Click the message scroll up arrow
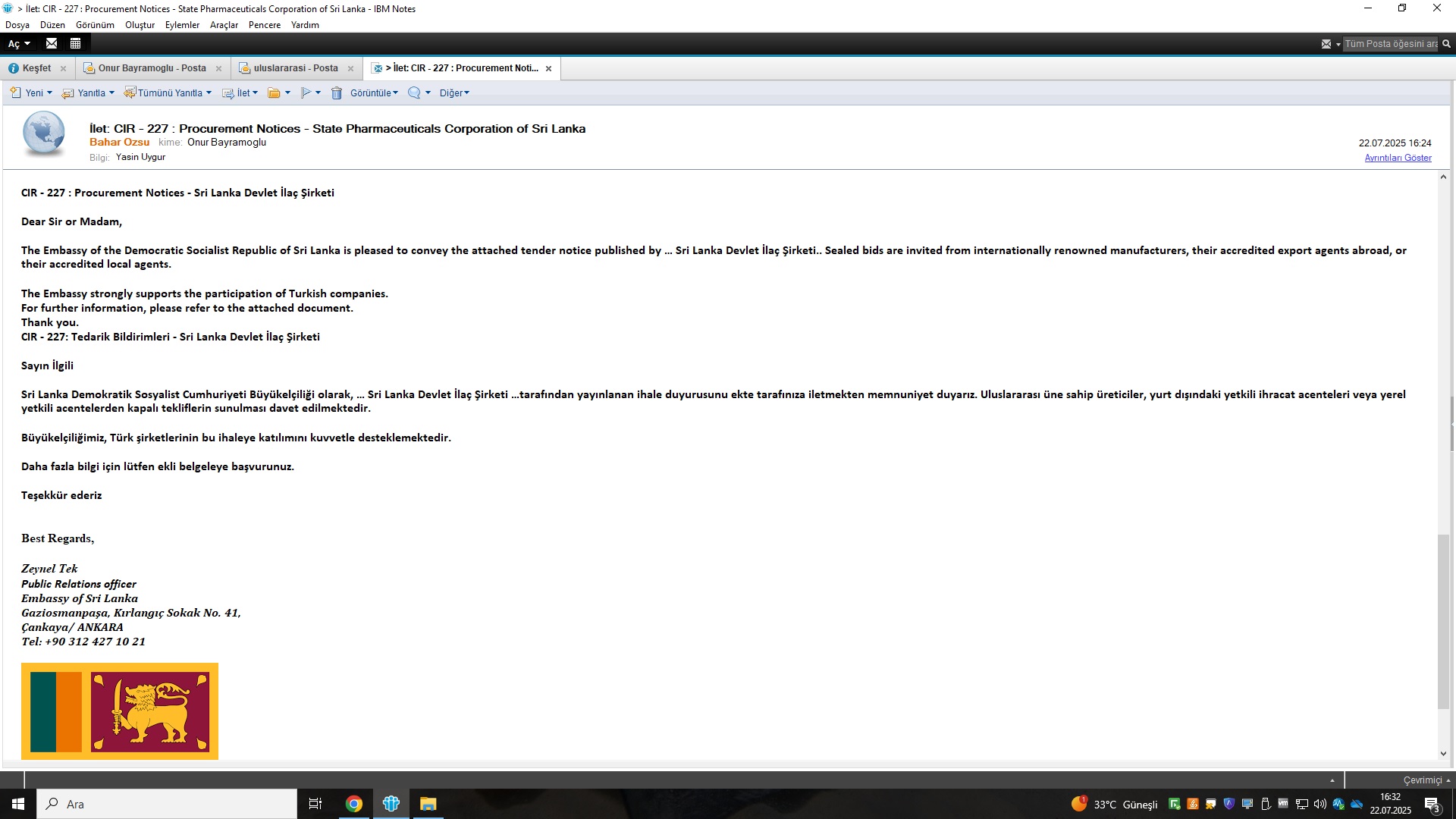Viewport: 1456px width, 819px height. (x=1443, y=177)
